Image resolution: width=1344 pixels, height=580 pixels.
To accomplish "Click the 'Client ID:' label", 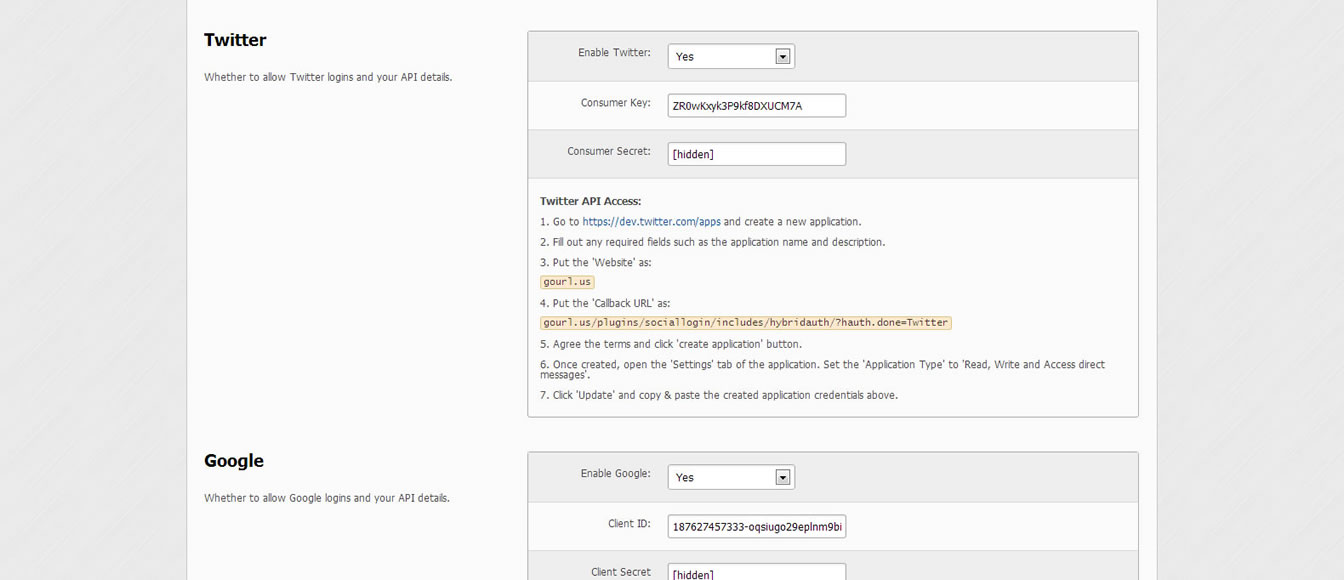I will [x=629, y=524].
